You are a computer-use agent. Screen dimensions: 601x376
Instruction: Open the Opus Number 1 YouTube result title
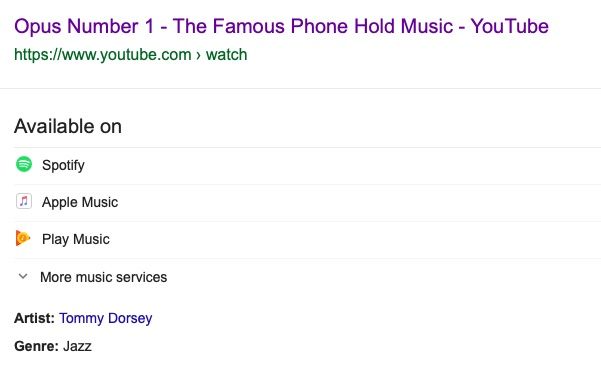coord(281,26)
